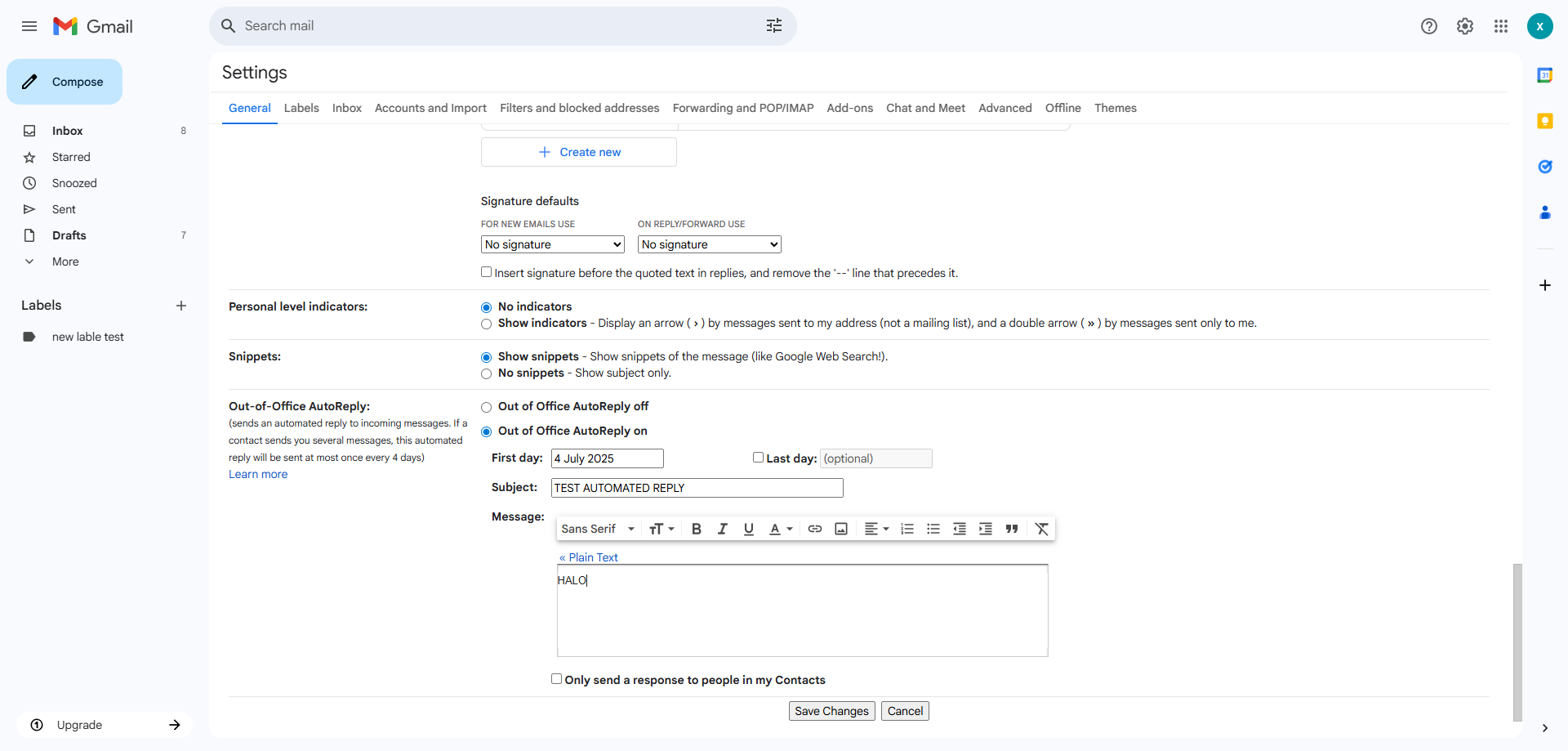1568x751 pixels.
Task: Open the Support help icon
Action: click(x=1429, y=26)
